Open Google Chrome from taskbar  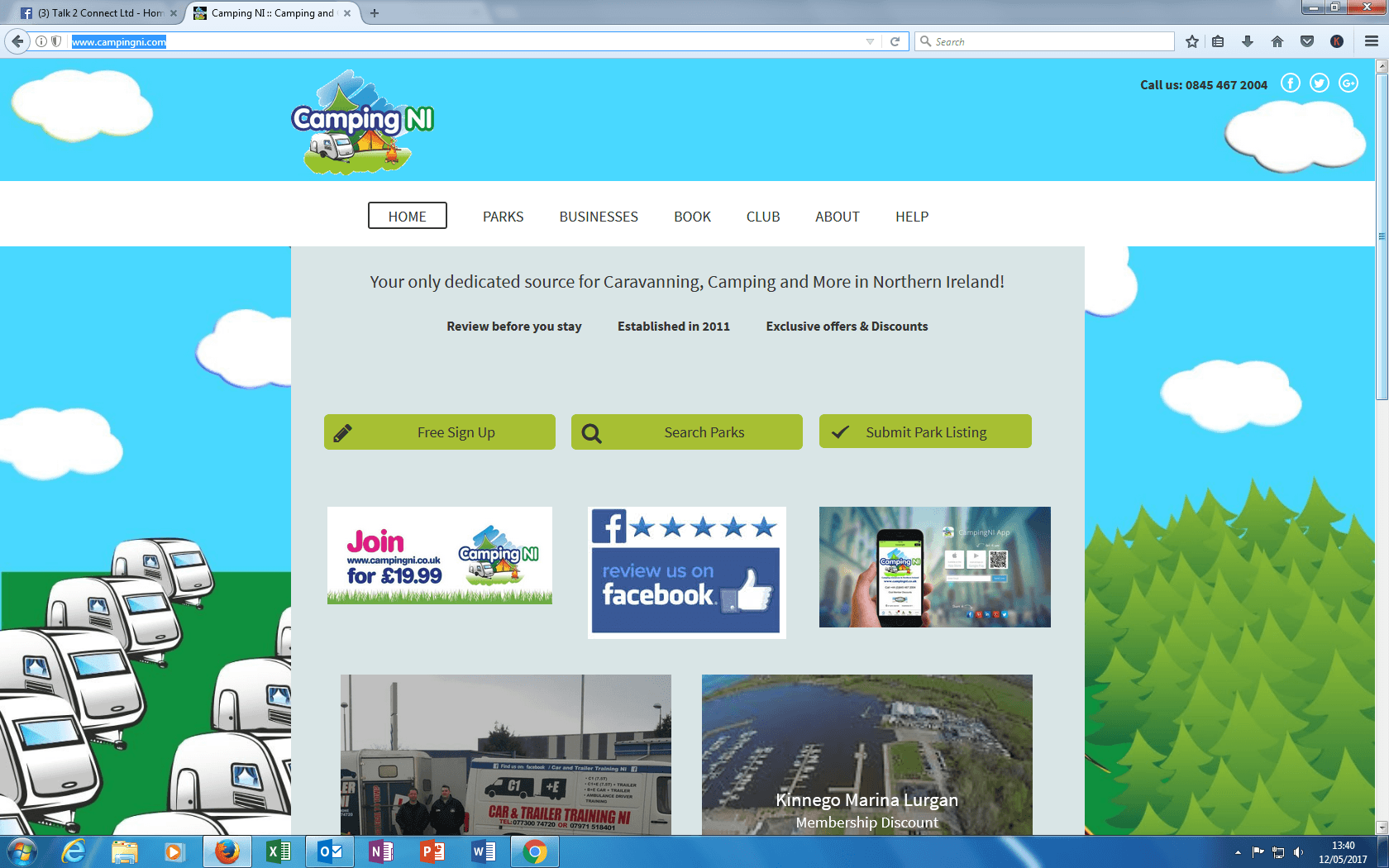[535, 851]
